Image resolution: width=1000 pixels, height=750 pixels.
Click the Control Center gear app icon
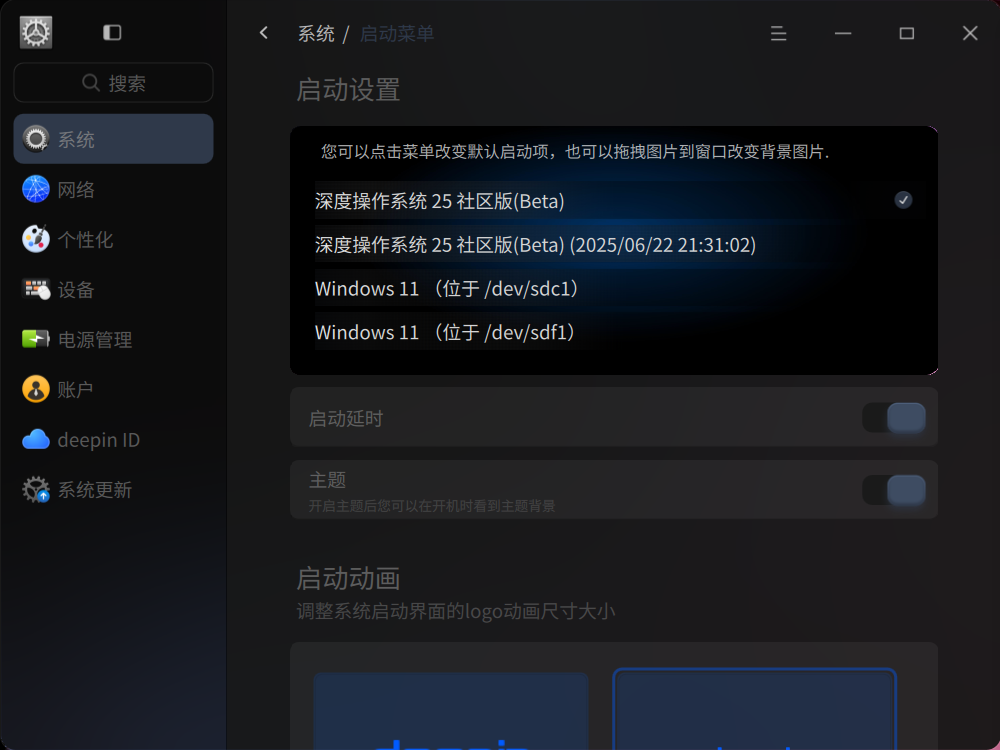coord(36,33)
